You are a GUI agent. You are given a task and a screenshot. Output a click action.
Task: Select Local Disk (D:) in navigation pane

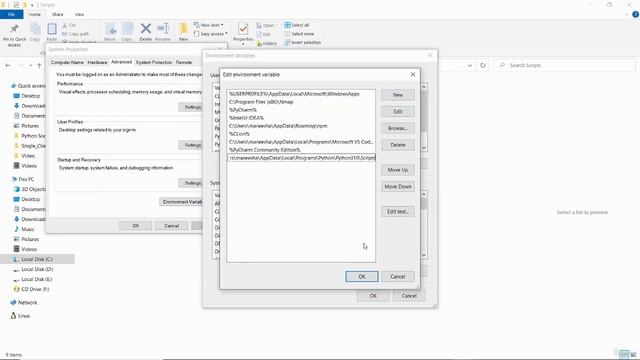37,269
